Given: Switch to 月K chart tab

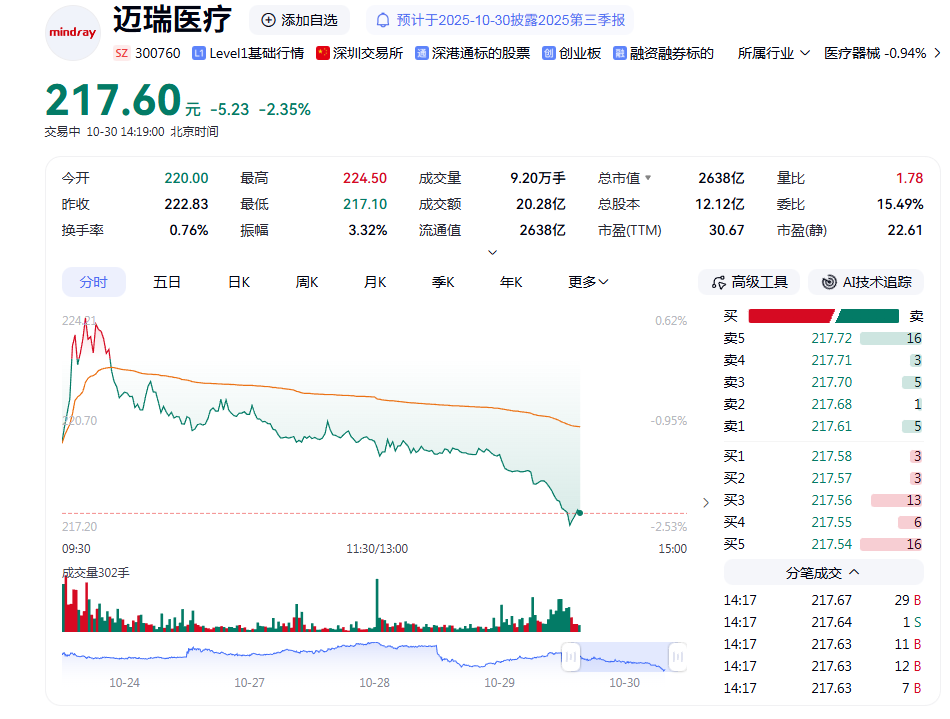Looking at the screenshot, I should click(x=374, y=282).
